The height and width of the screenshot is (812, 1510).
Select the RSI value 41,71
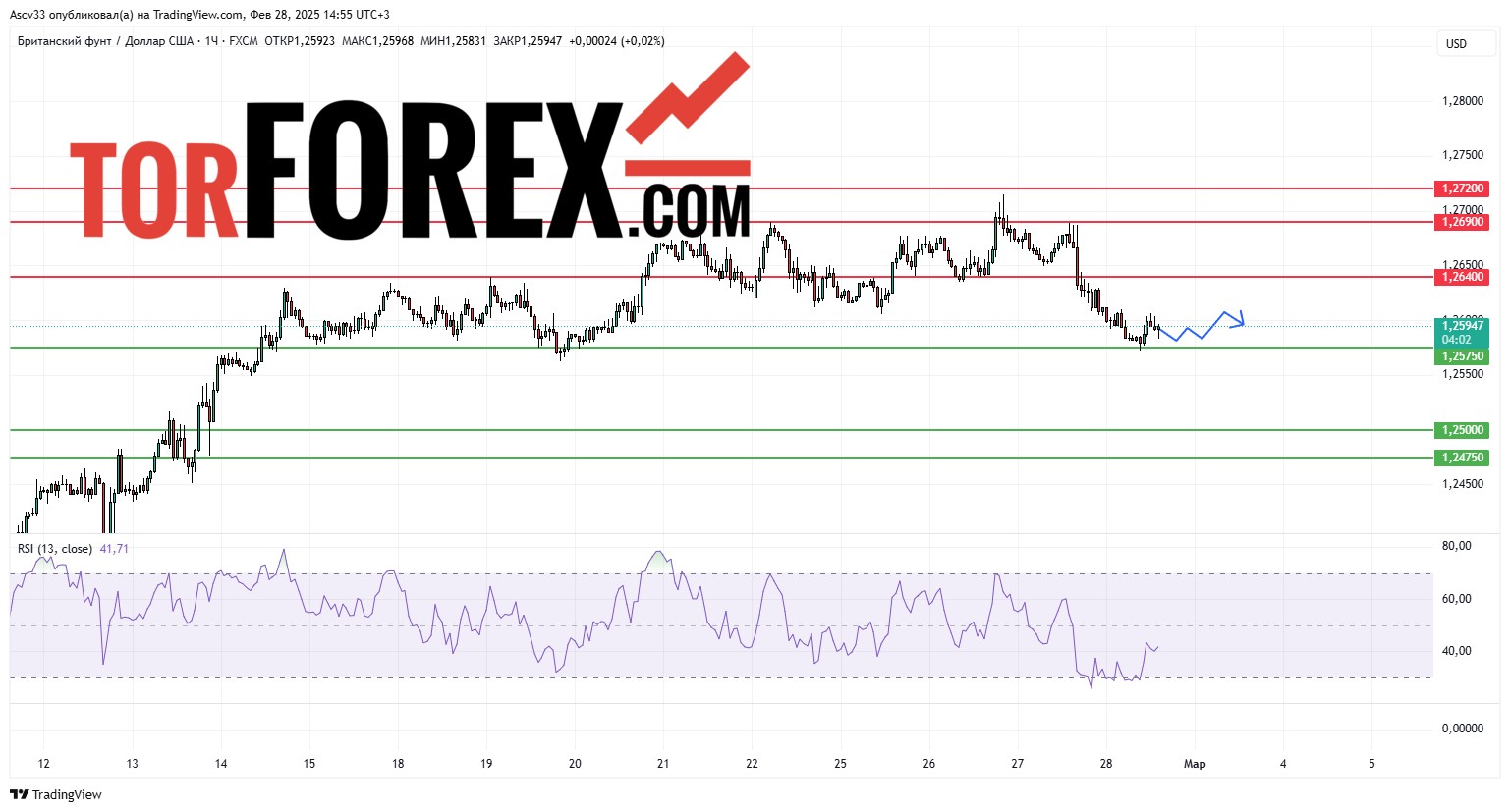[114, 549]
